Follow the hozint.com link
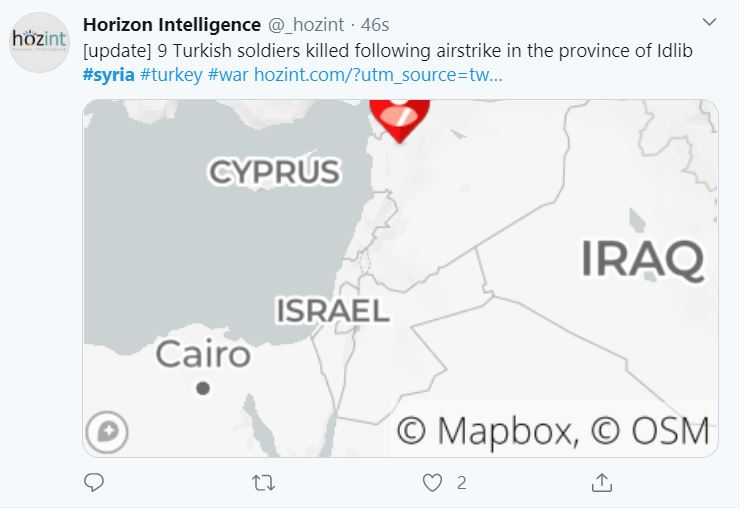 point(378,75)
